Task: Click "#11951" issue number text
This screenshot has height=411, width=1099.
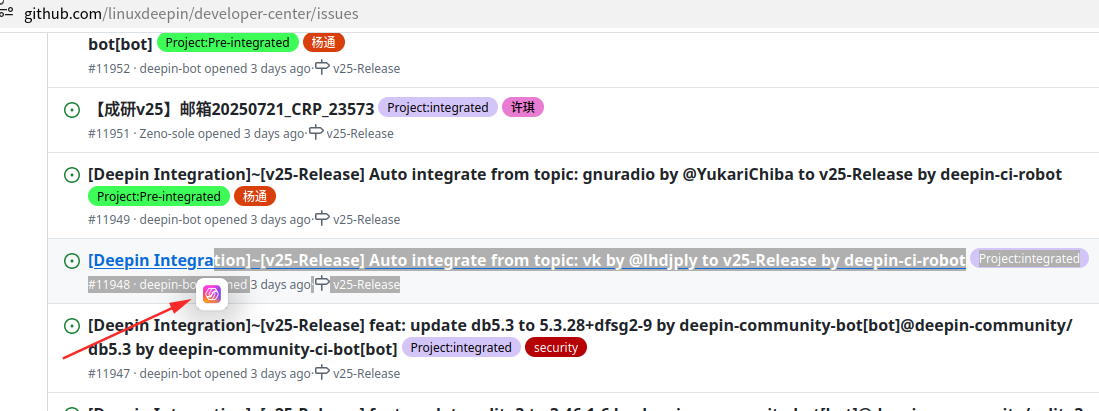Action: (x=109, y=133)
